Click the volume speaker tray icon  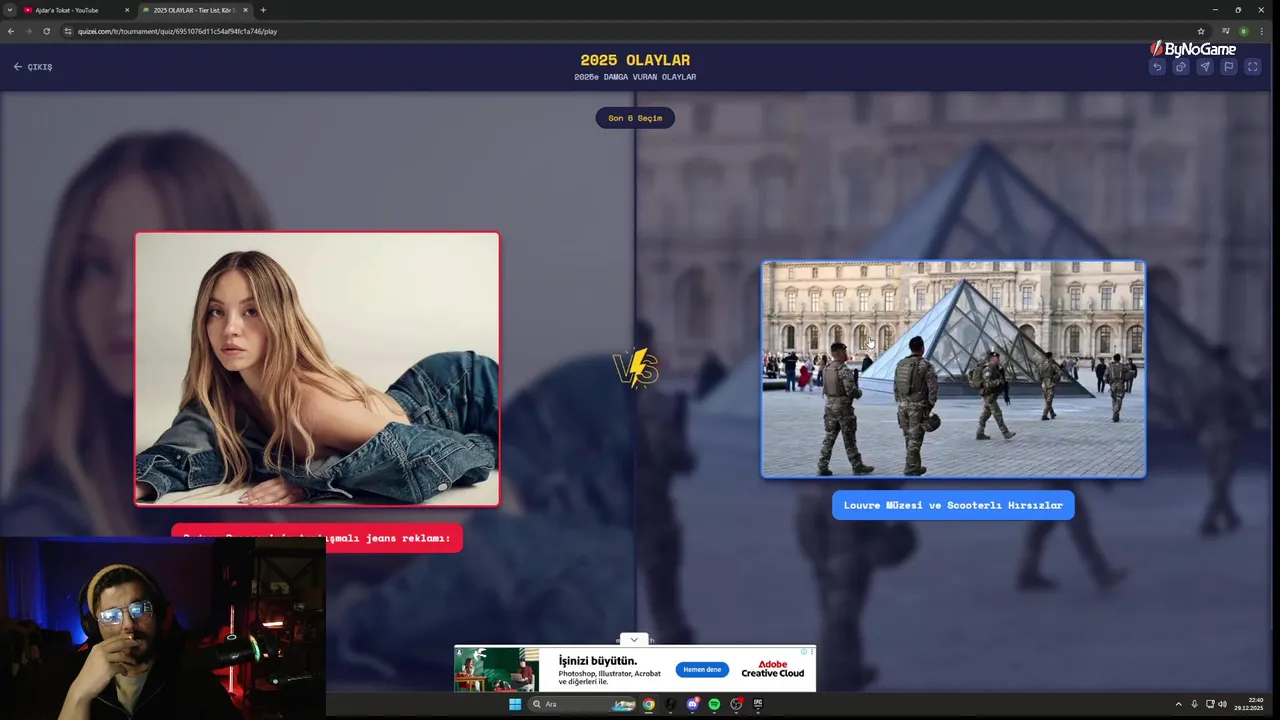tap(1222, 704)
